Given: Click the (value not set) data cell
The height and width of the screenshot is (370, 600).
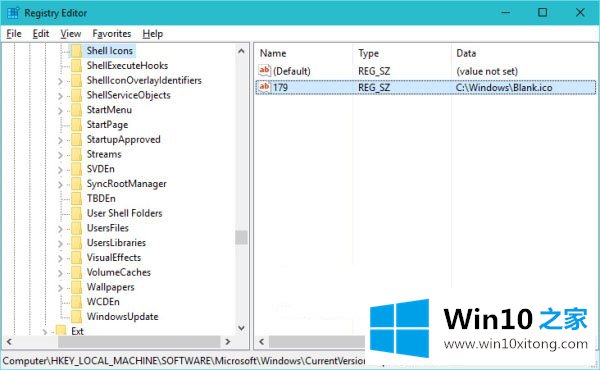Looking at the screenshot, I should (487, 71).
